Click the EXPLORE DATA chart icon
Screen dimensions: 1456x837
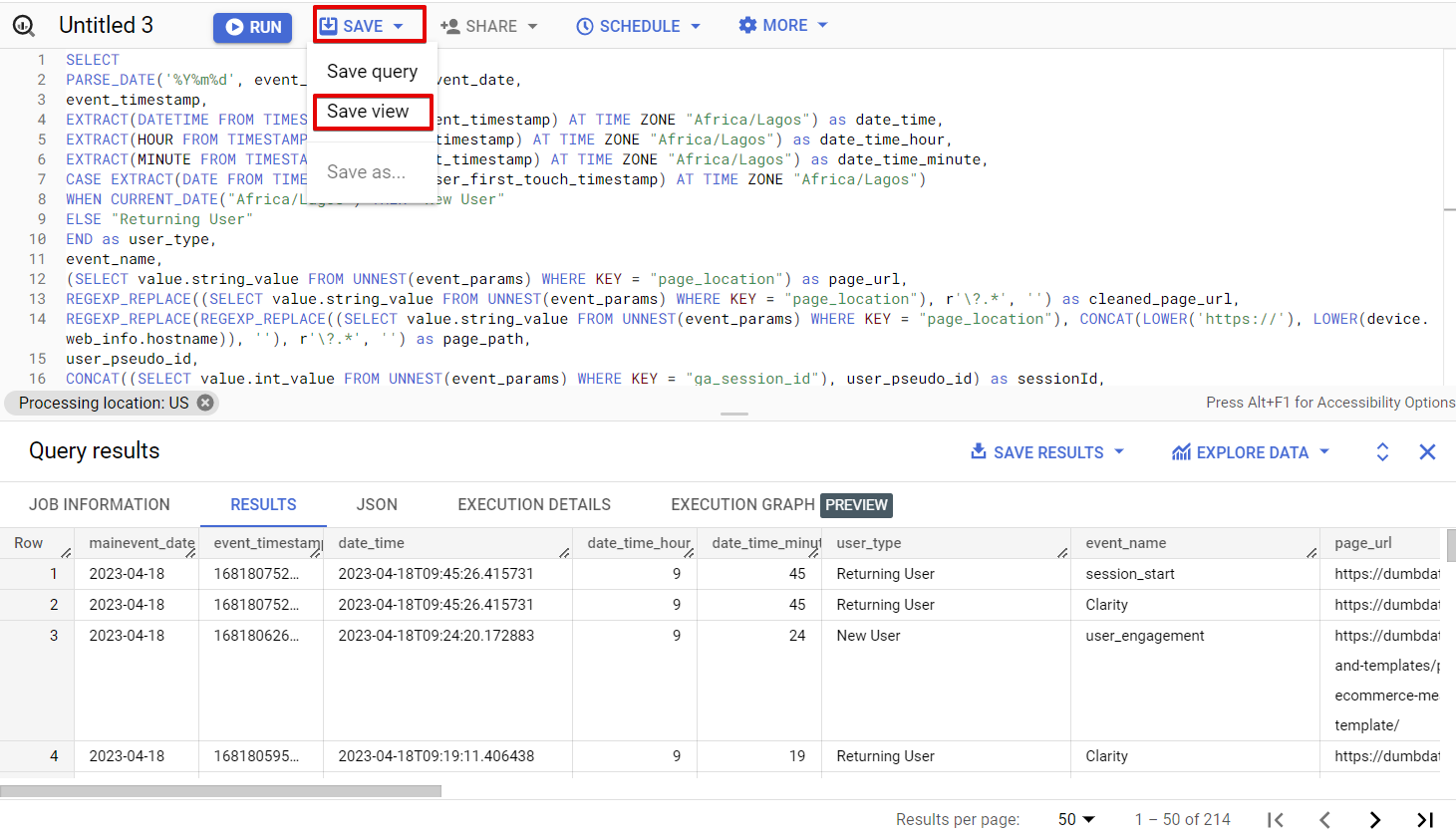click(x=1182, y=451)
